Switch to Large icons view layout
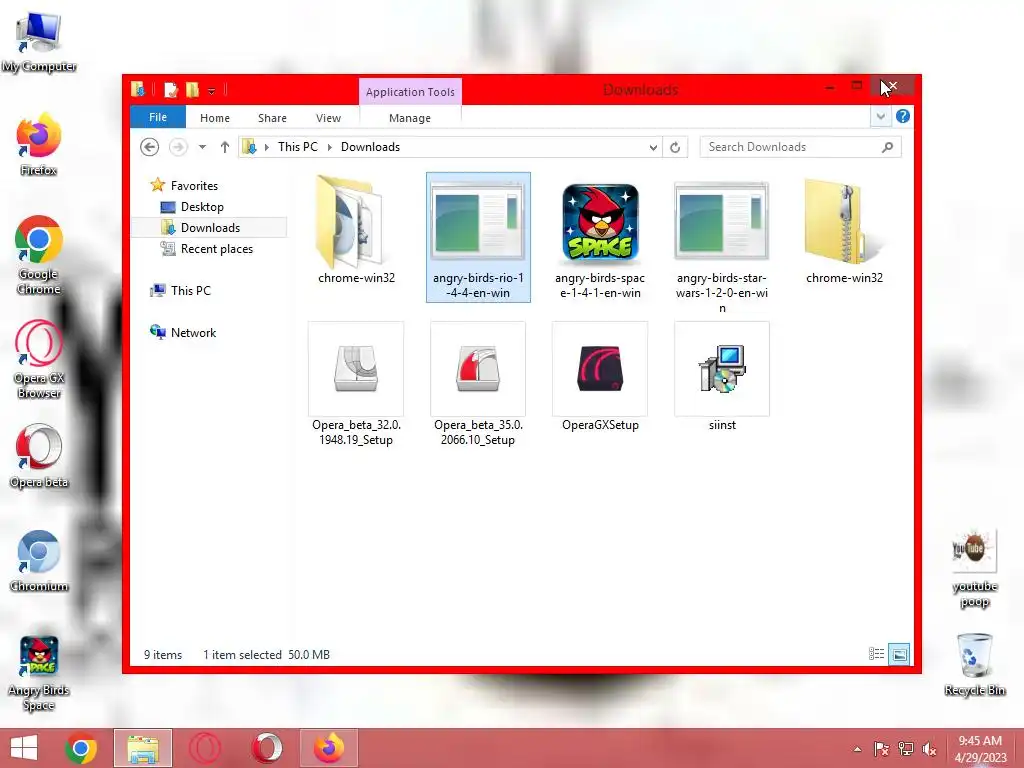The height and width of the screenshot is (768, 1024). point(899,654)
